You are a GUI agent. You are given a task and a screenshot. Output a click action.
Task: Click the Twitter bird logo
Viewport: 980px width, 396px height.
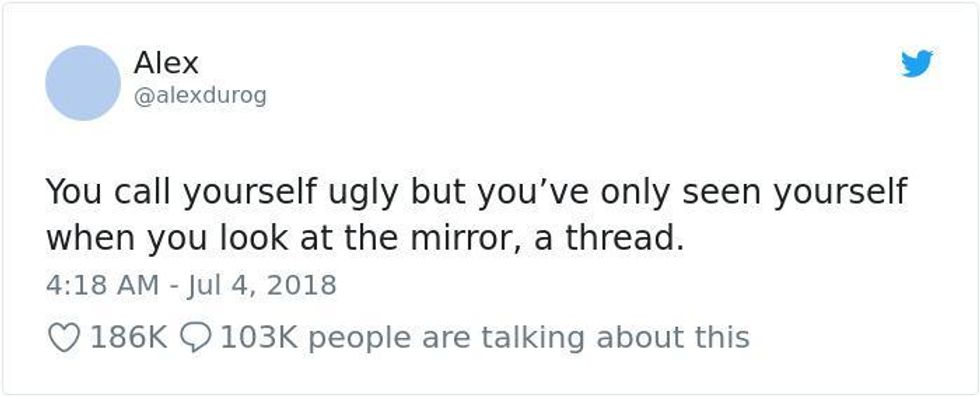917,64
